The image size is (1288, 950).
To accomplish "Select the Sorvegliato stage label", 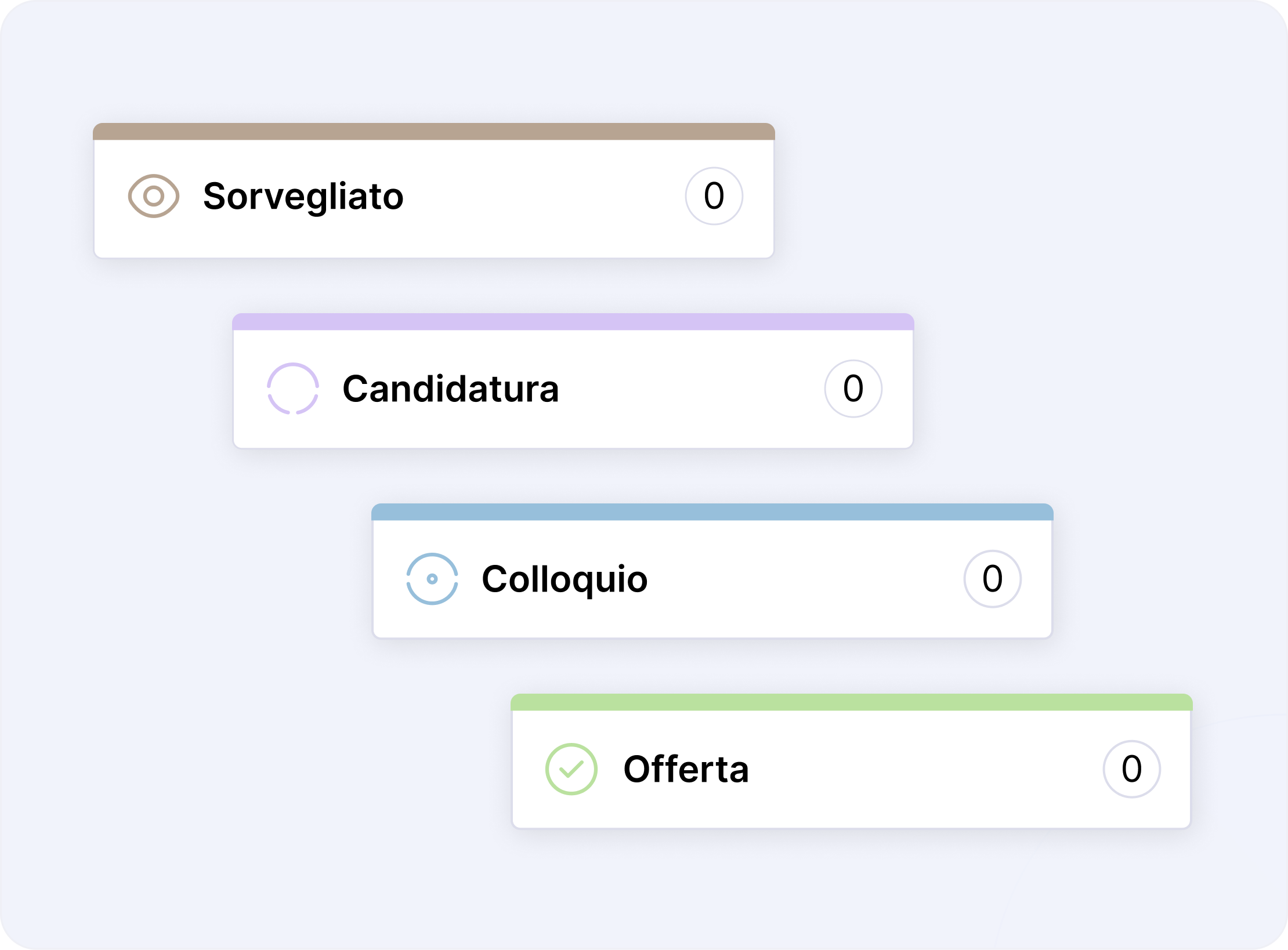I will click(x=303, y=197).
